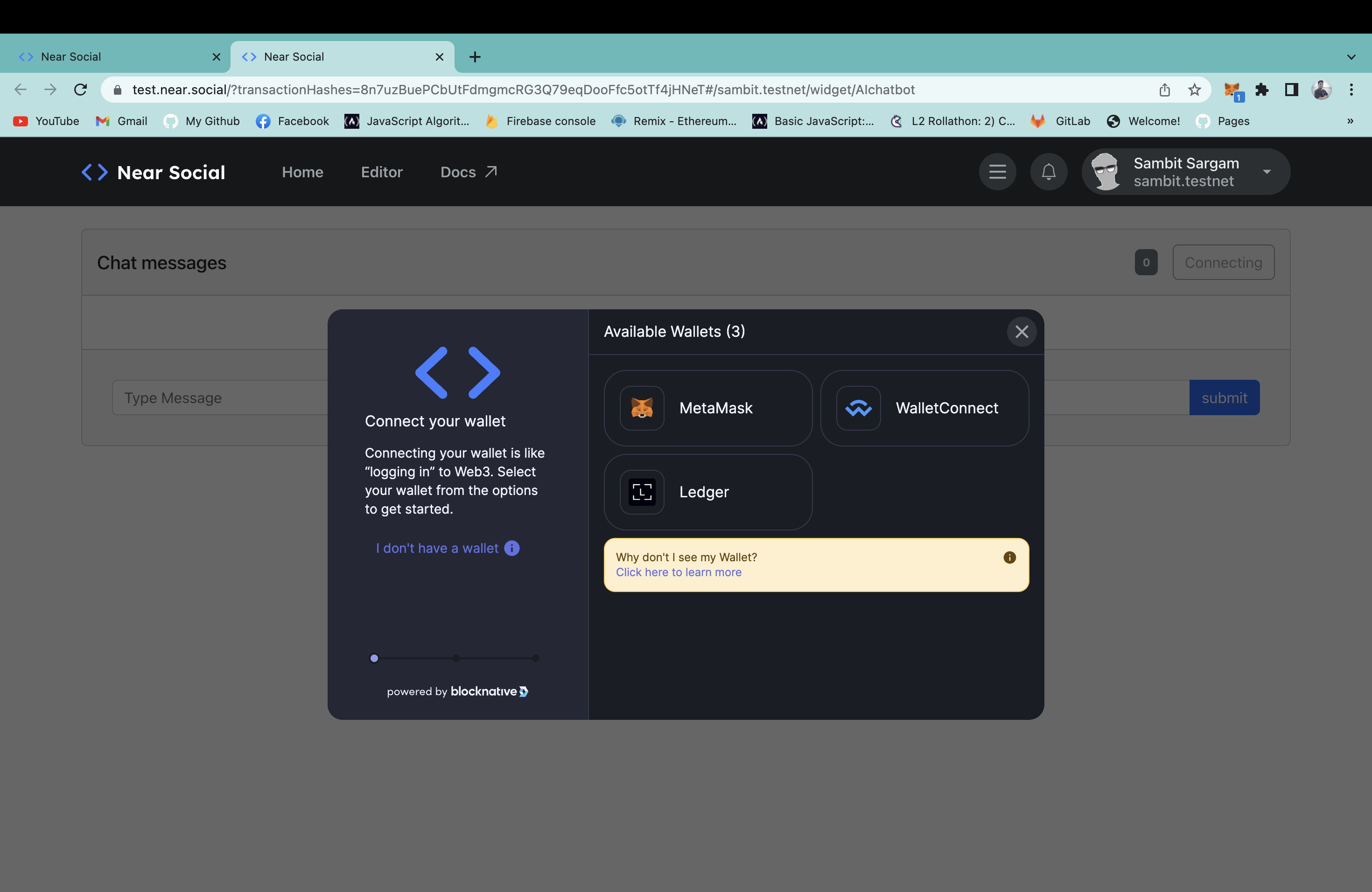1372x892 pixels.
Task: Pick the Ledger wallet option
Action: pyautogui.click(x=707, y=492)
